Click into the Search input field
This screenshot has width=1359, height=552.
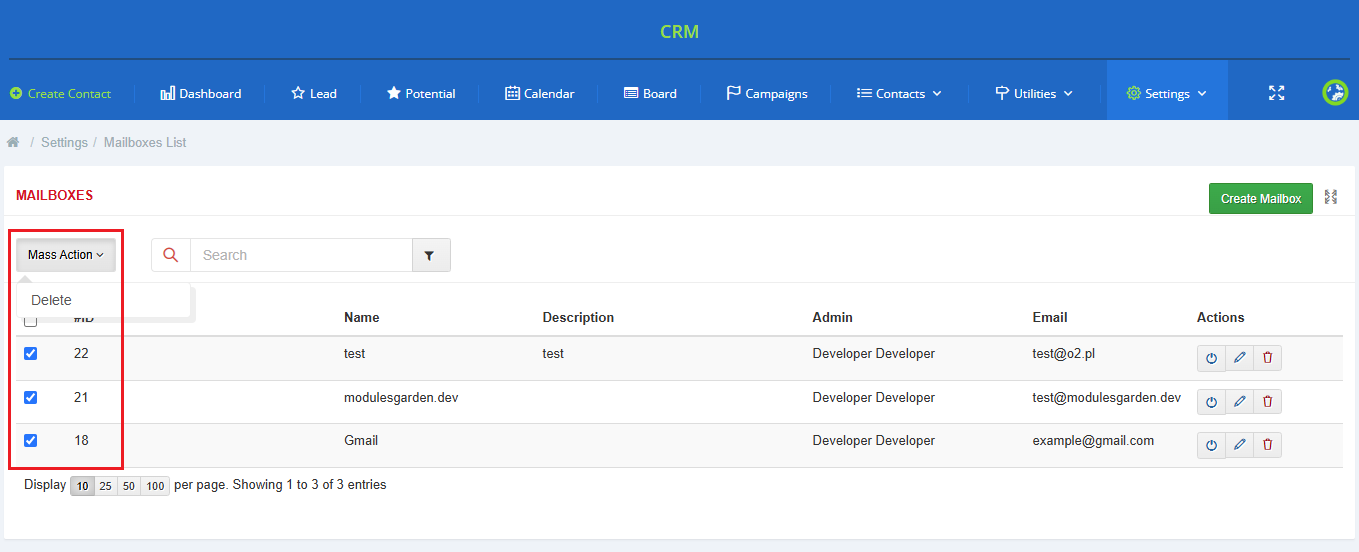tap(301, 255)
